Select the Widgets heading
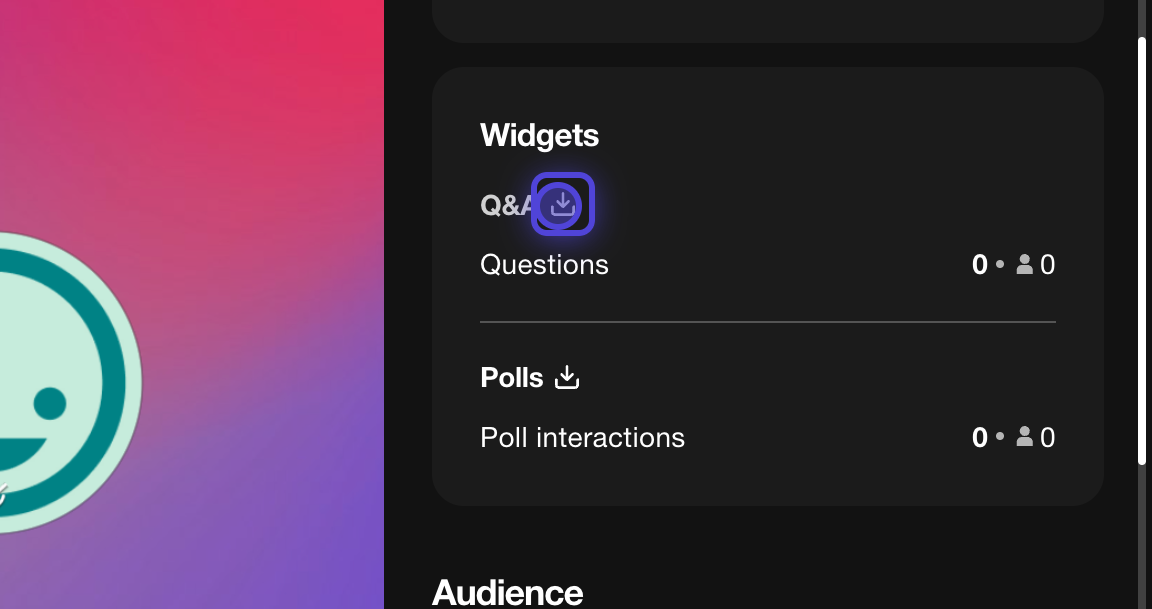 coord(539,135)
